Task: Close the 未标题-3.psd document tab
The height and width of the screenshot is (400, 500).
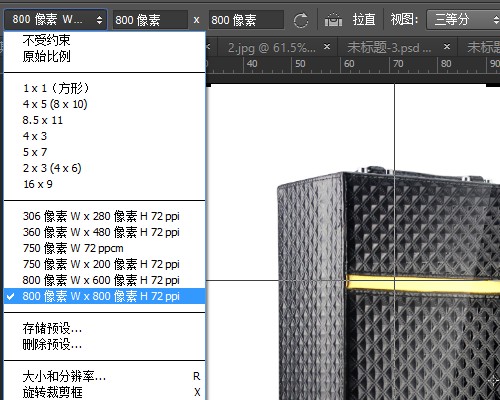Action: 447,47
